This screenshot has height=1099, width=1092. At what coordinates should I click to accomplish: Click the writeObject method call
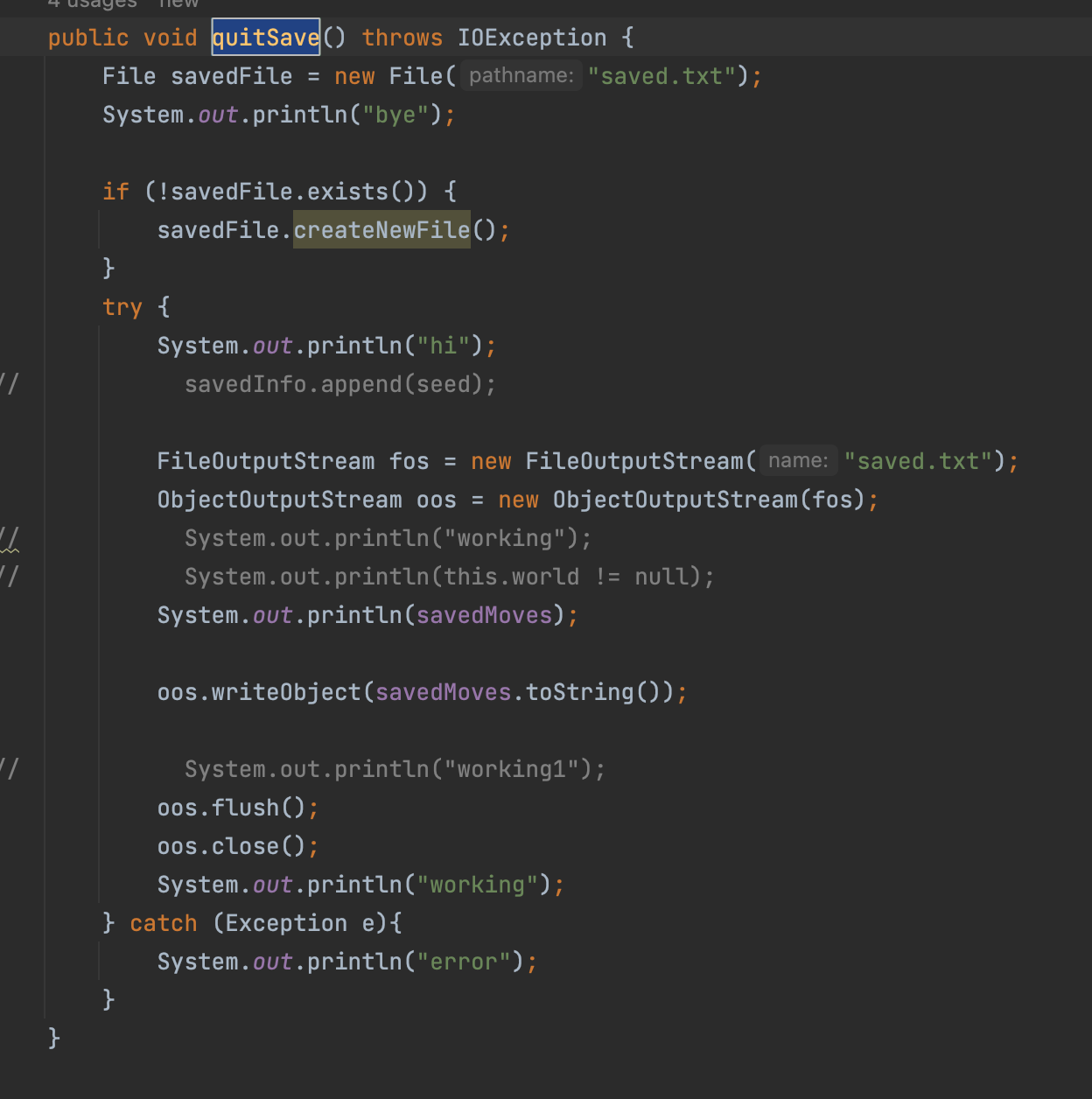(x=286, y=692)
